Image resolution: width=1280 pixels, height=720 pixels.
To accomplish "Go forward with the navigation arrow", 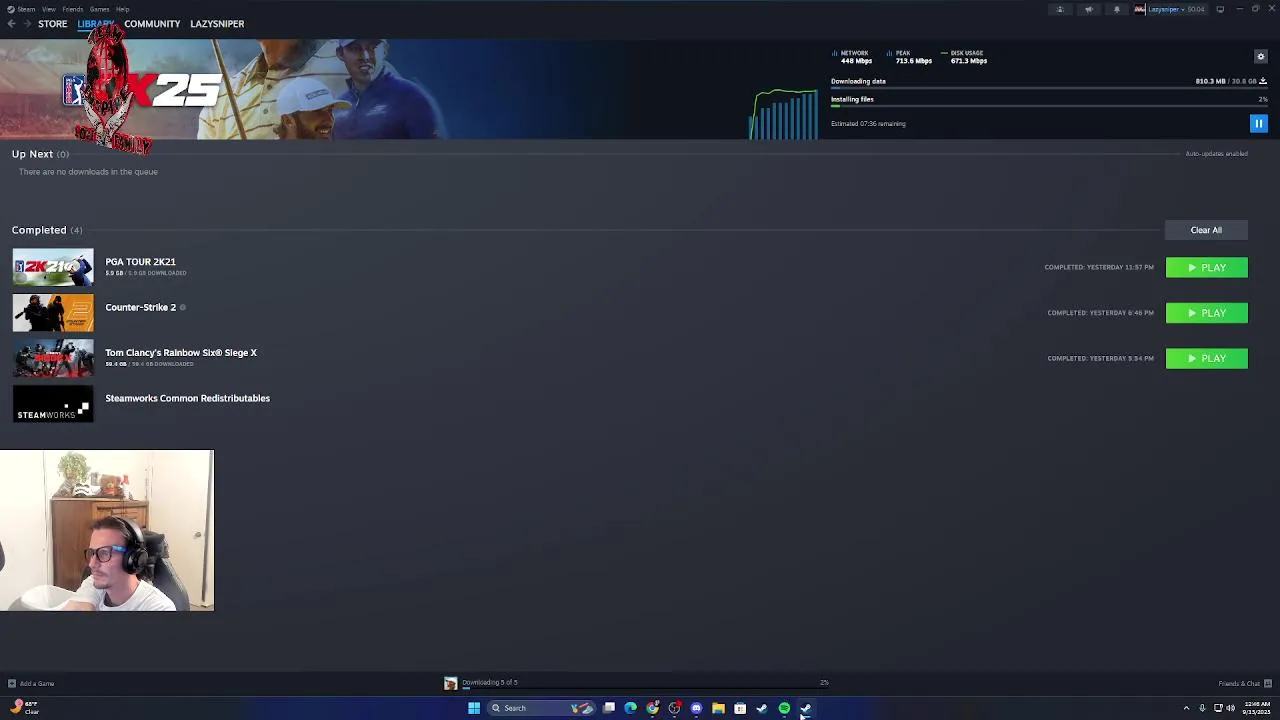I will (26, 24).
